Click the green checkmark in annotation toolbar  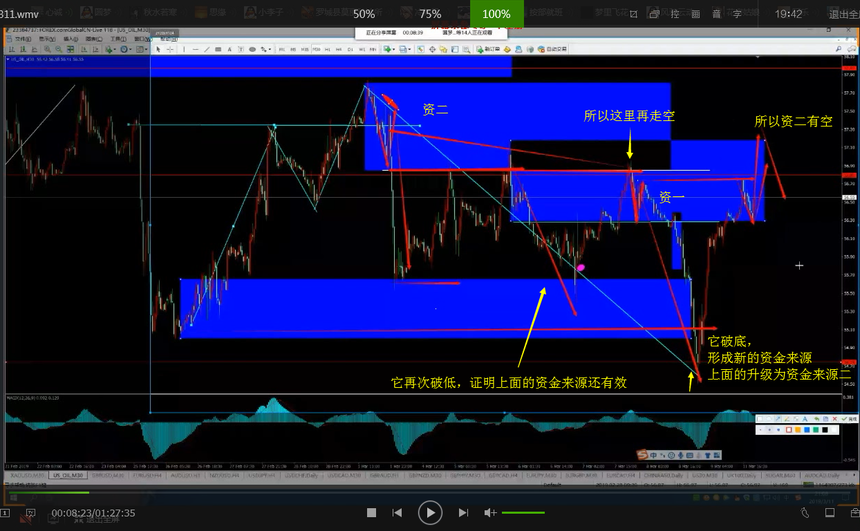(x=844, y=419)
